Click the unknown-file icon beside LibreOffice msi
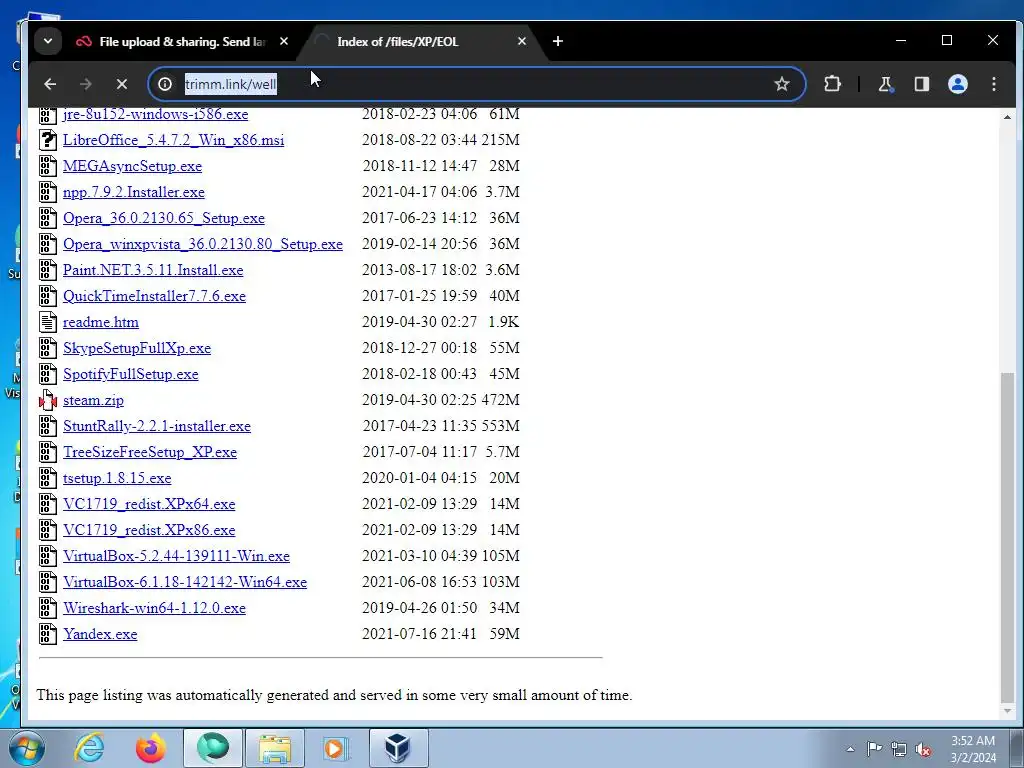1024x768 pixels. click(x=48, y=140)
